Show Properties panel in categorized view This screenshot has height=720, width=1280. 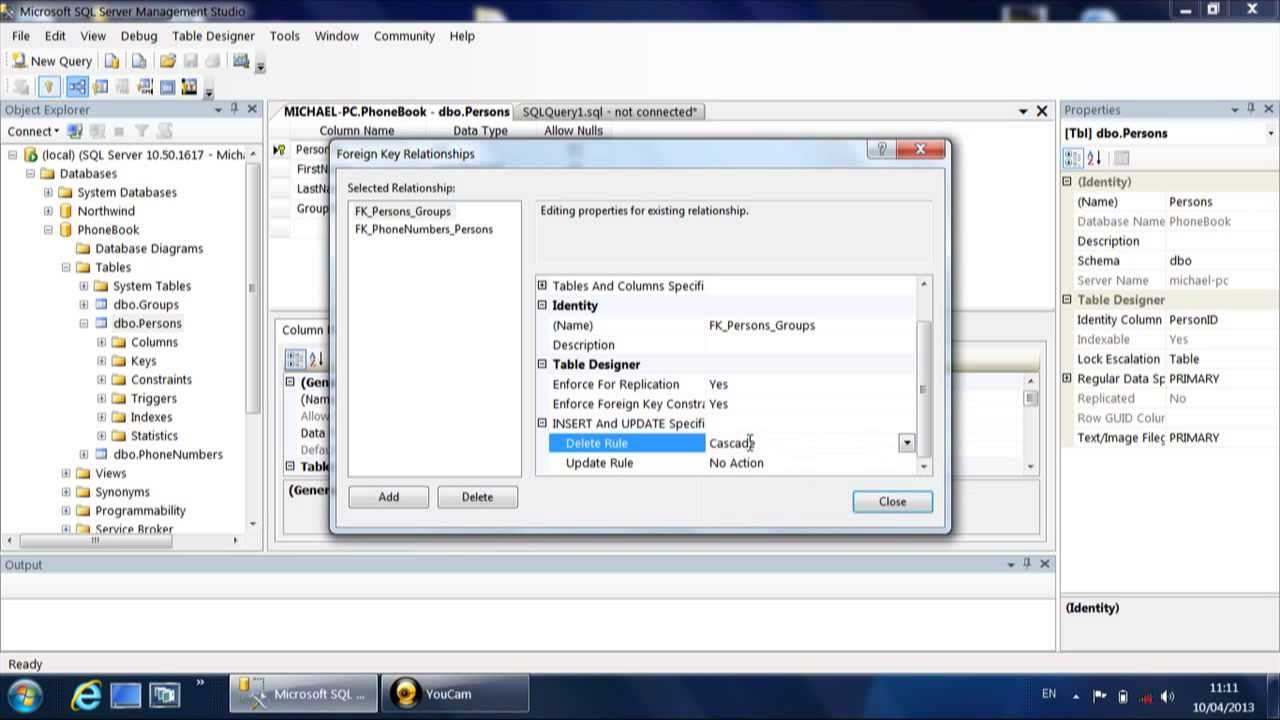(x=1073, y=158)
